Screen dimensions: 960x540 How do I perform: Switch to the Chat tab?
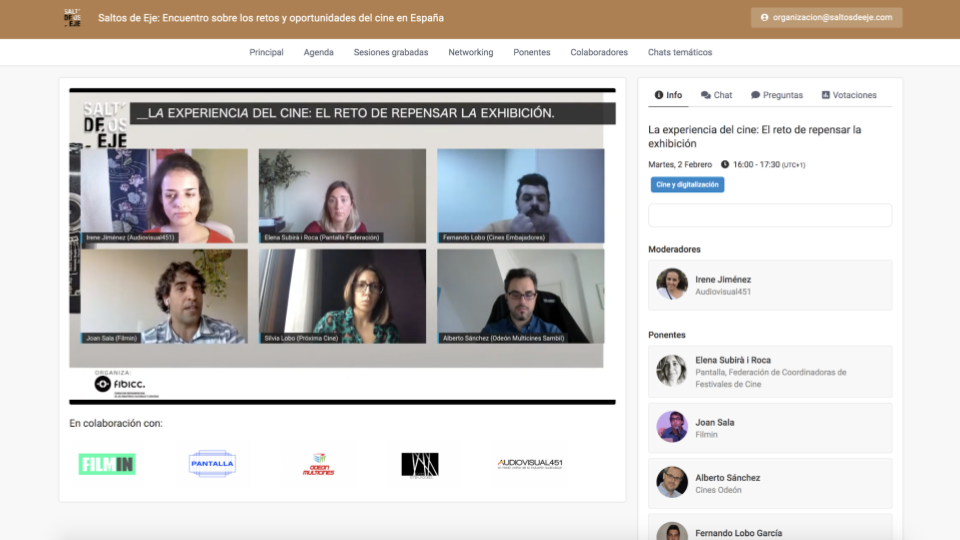716,95
